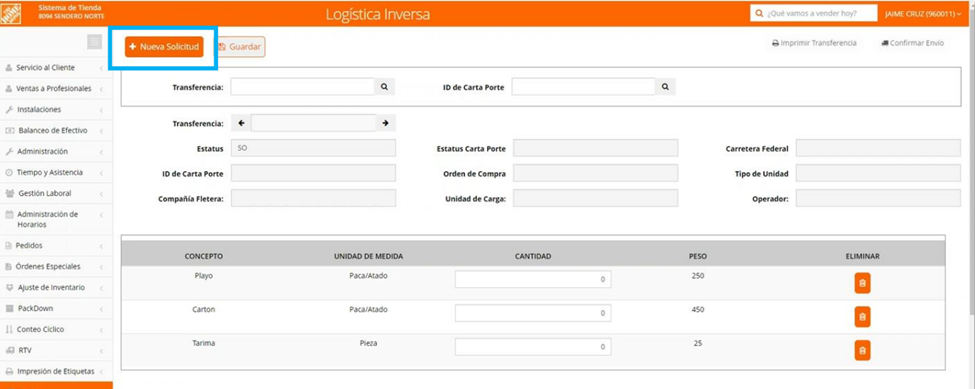Go to previous transfer with left arrow
This screenshot has height=389, width=975.
tap(241, 123)
